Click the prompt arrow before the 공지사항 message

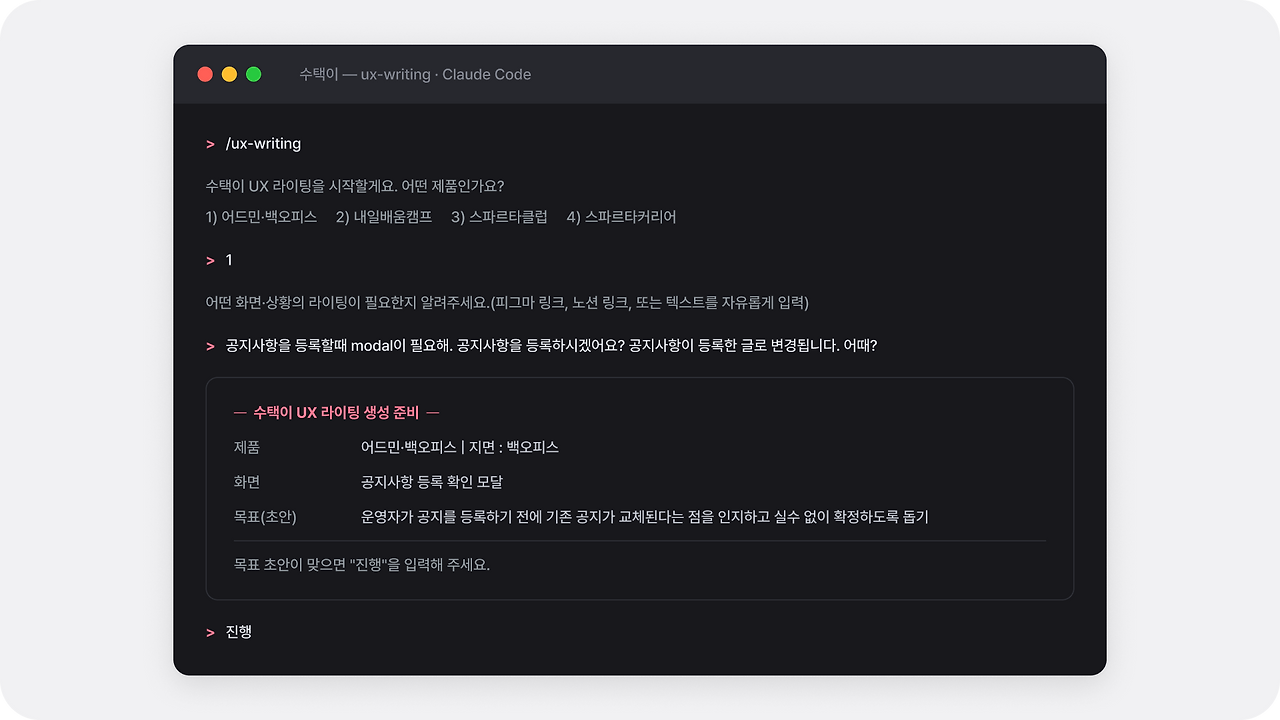[210, 346]
